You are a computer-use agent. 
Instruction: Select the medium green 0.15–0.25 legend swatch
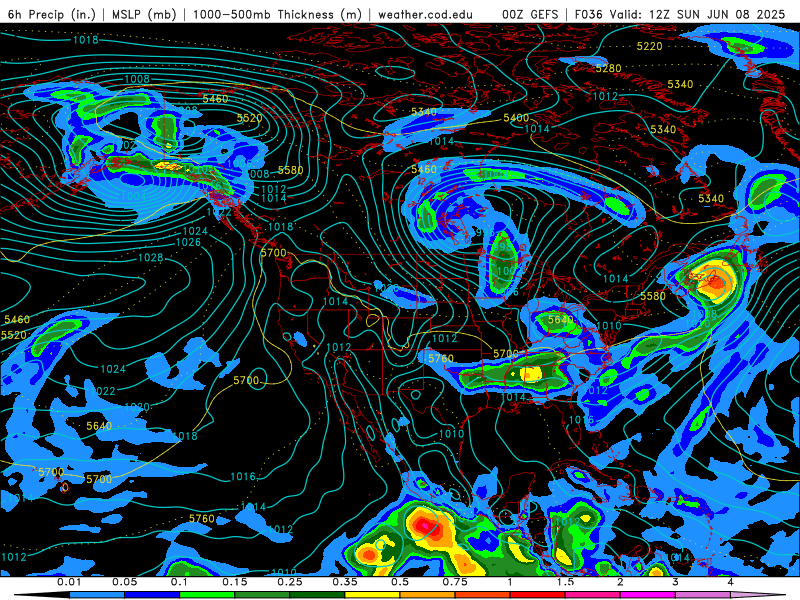262,595
